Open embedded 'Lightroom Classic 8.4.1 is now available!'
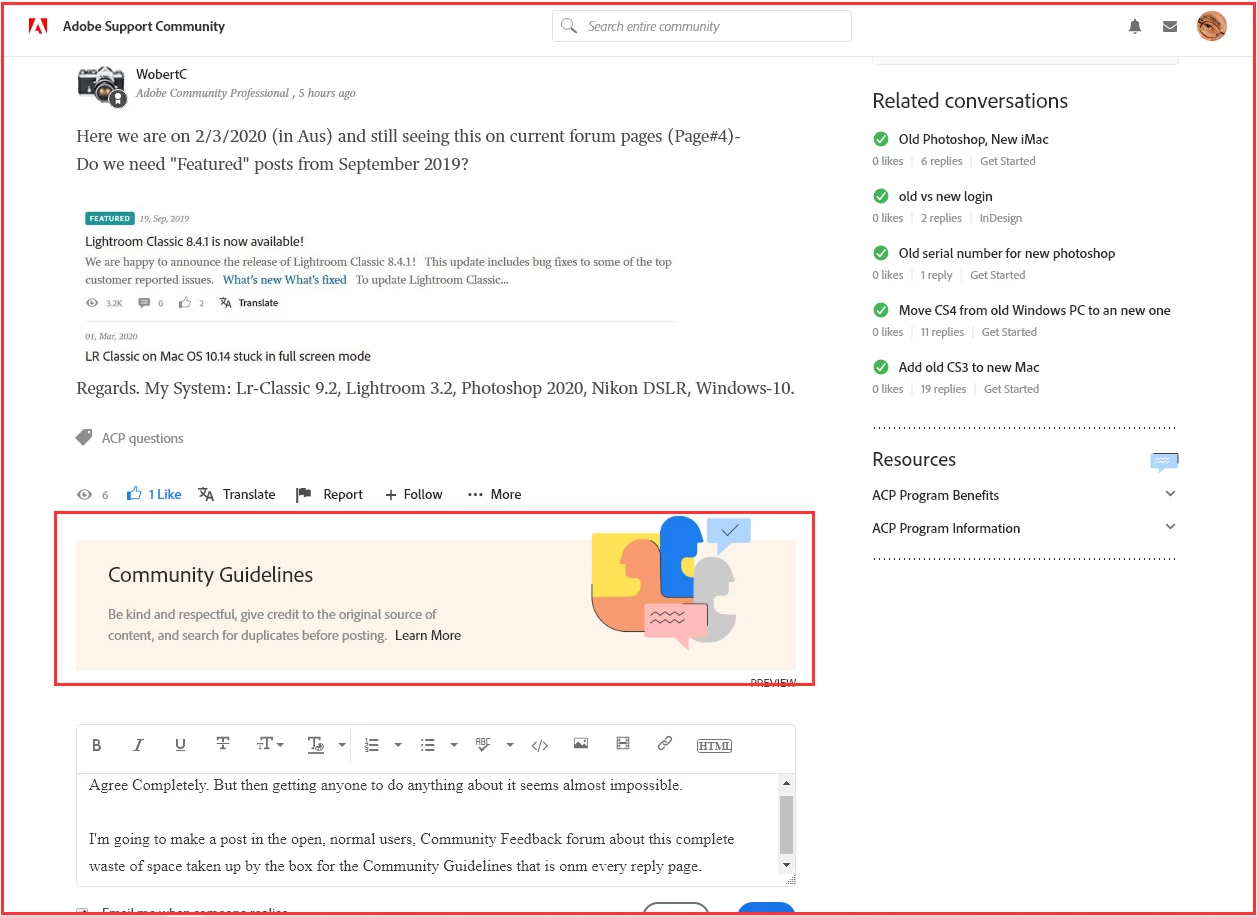 click(x=194, y=241)
